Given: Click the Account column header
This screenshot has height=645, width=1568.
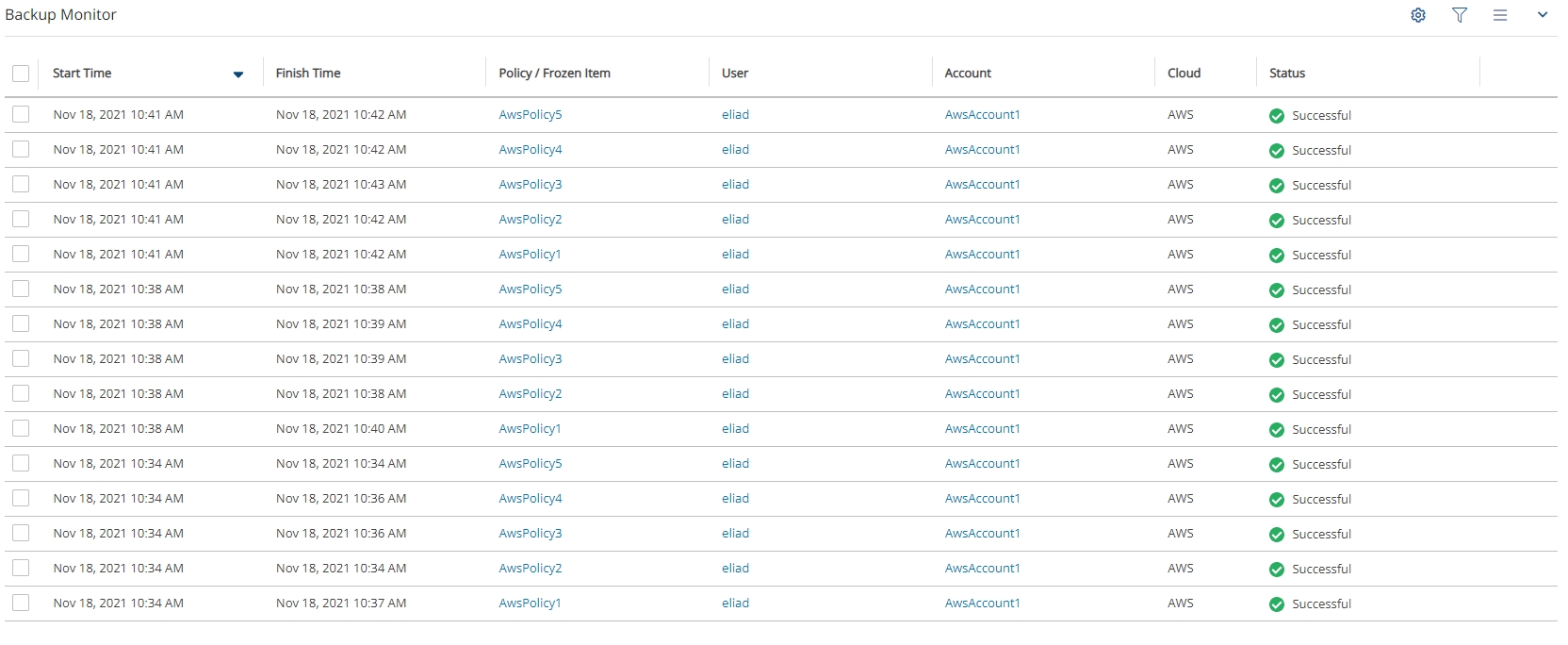Looking at the screenshot, I should 968,74.
